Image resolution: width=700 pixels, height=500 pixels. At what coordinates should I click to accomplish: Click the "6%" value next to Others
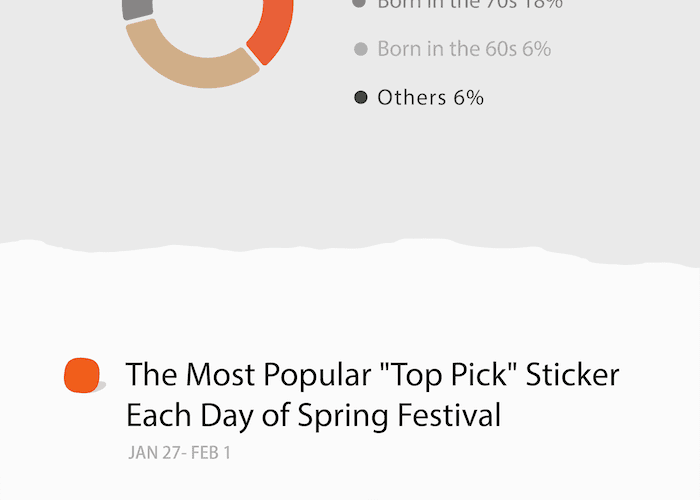pos(467,97)
